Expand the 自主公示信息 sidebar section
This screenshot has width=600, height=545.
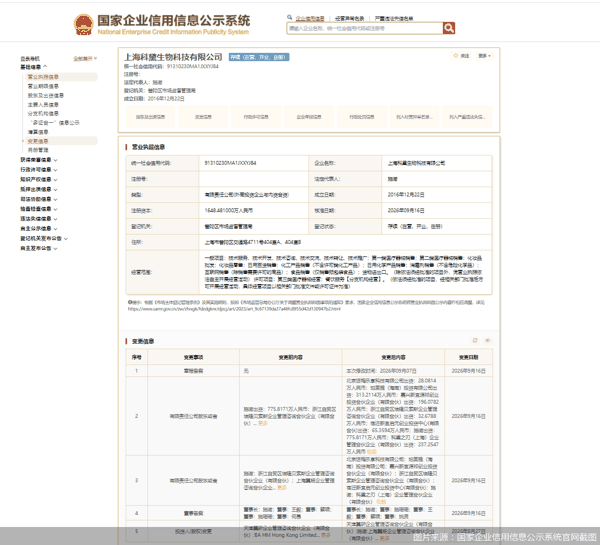point(39,228)
